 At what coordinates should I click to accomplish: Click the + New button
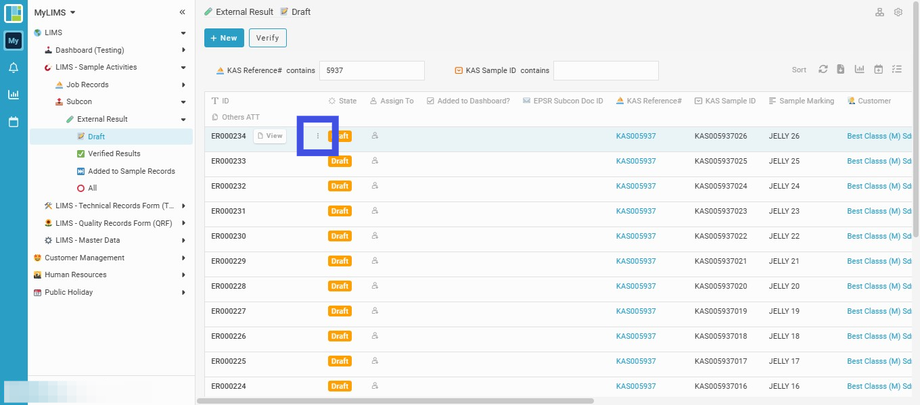pyautogui.click(x=224, y=38)
